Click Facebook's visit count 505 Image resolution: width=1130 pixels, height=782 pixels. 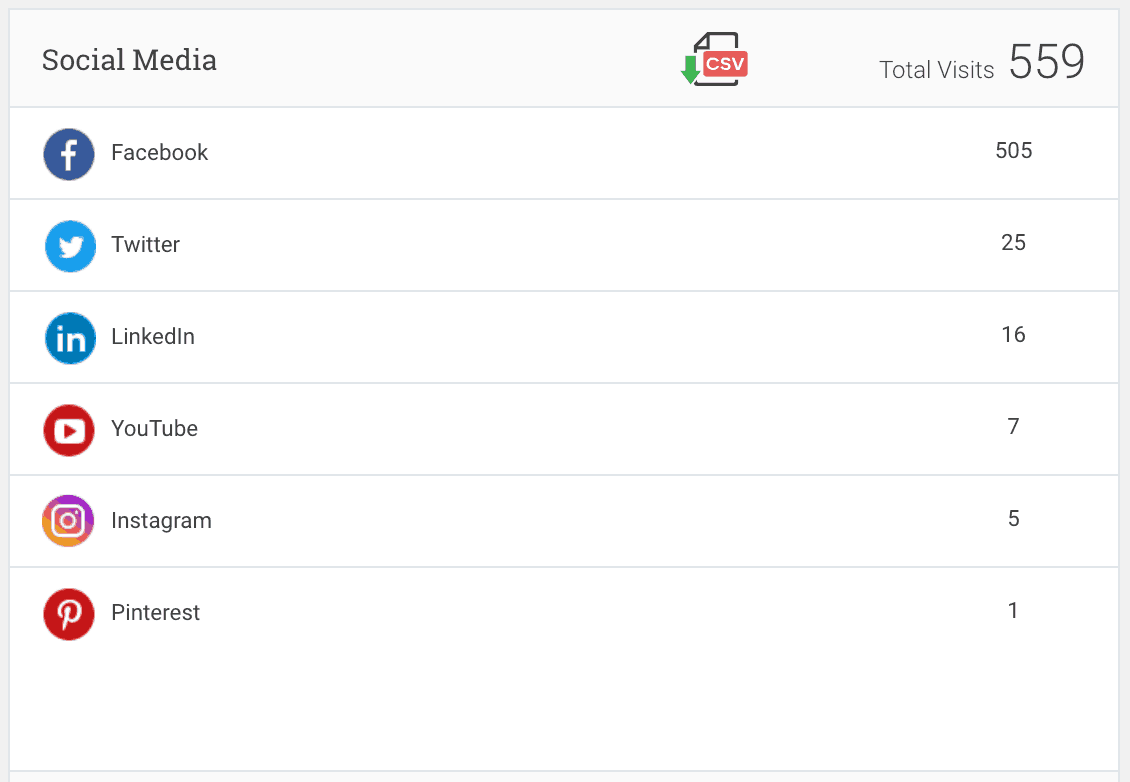tap(1013, 151)
